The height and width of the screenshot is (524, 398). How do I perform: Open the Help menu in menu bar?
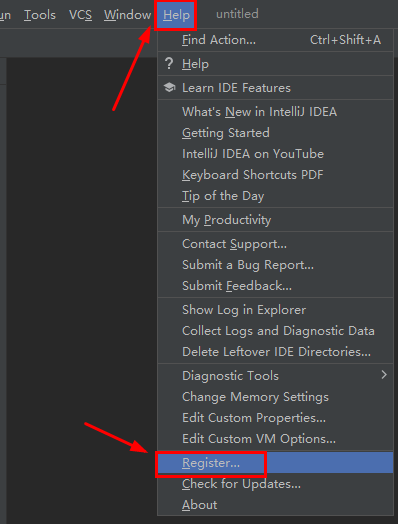coord(176,15)
